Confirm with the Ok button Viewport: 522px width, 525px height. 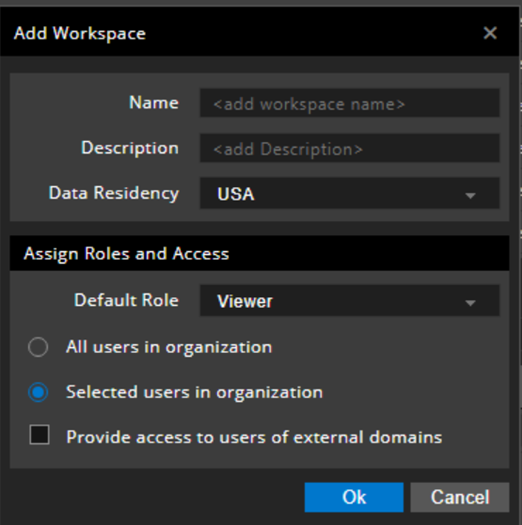pos(354,497)
